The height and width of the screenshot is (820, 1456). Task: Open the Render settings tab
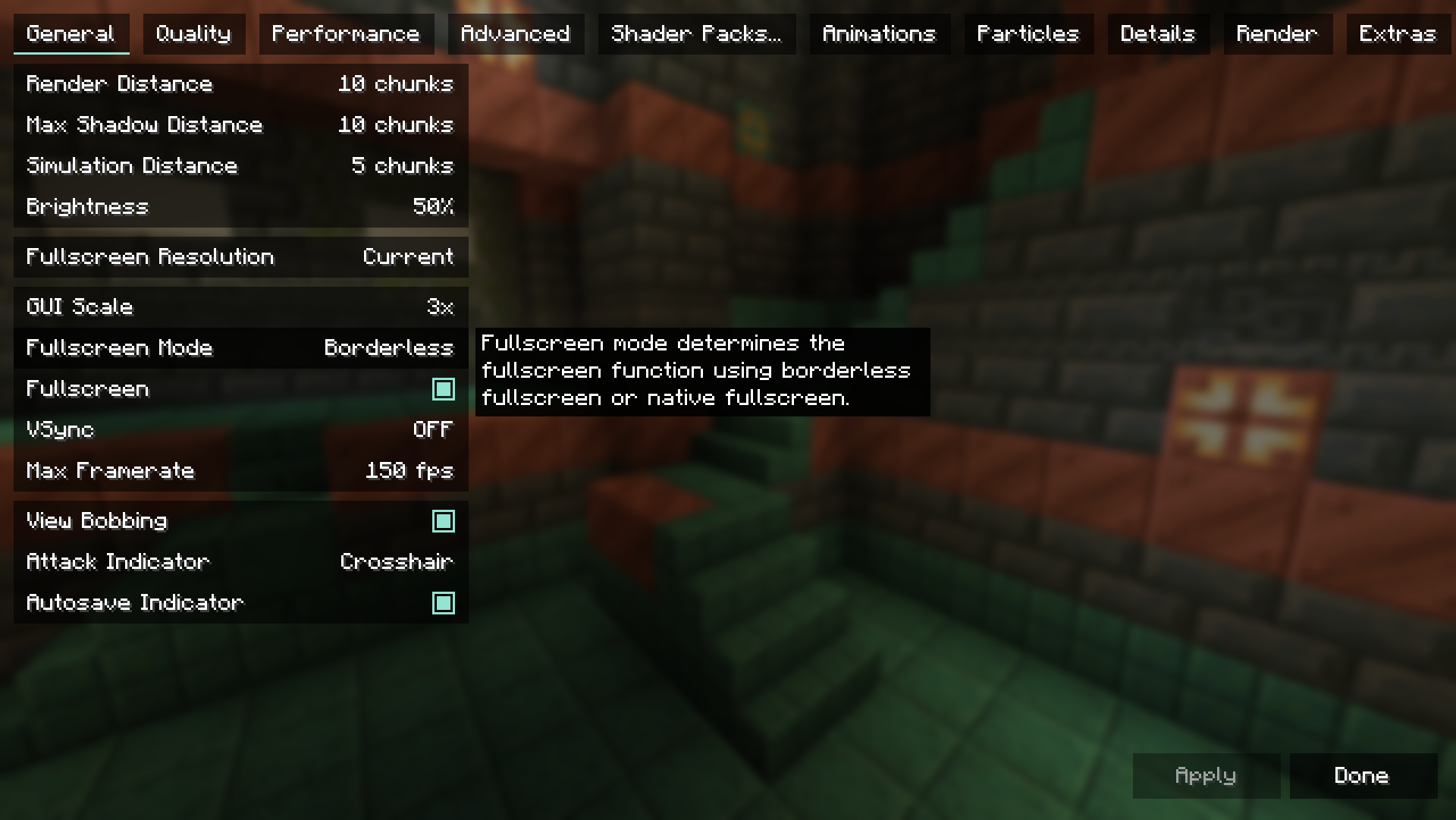[x=1277, y=33]
